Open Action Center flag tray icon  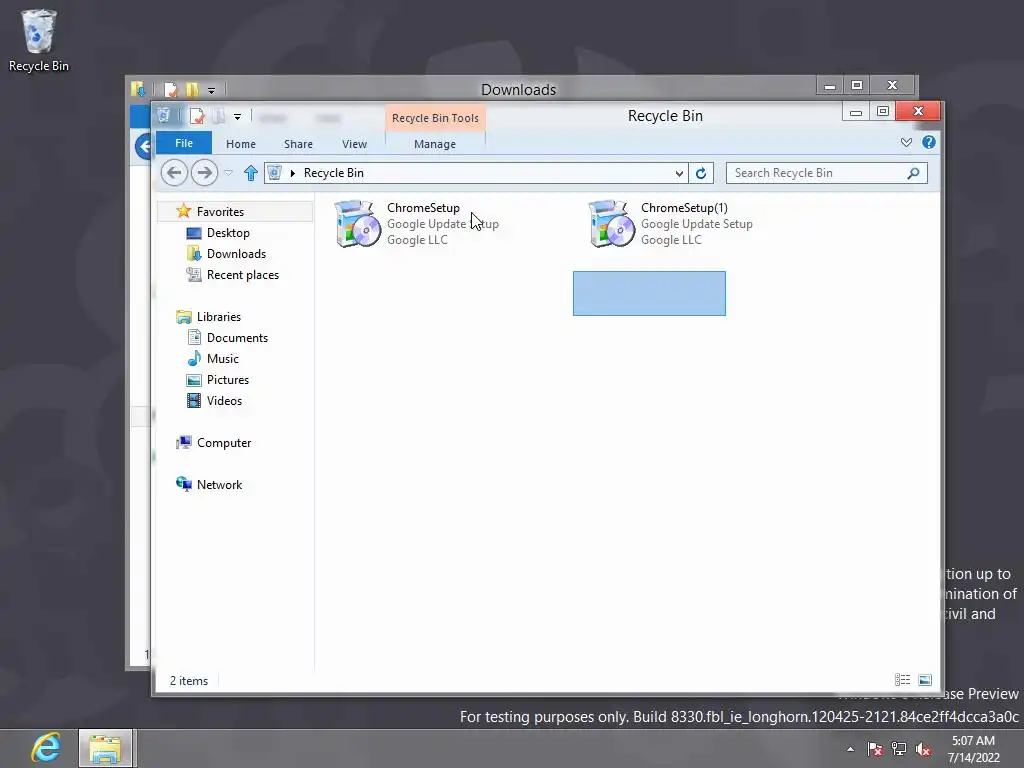pos(875,749)
